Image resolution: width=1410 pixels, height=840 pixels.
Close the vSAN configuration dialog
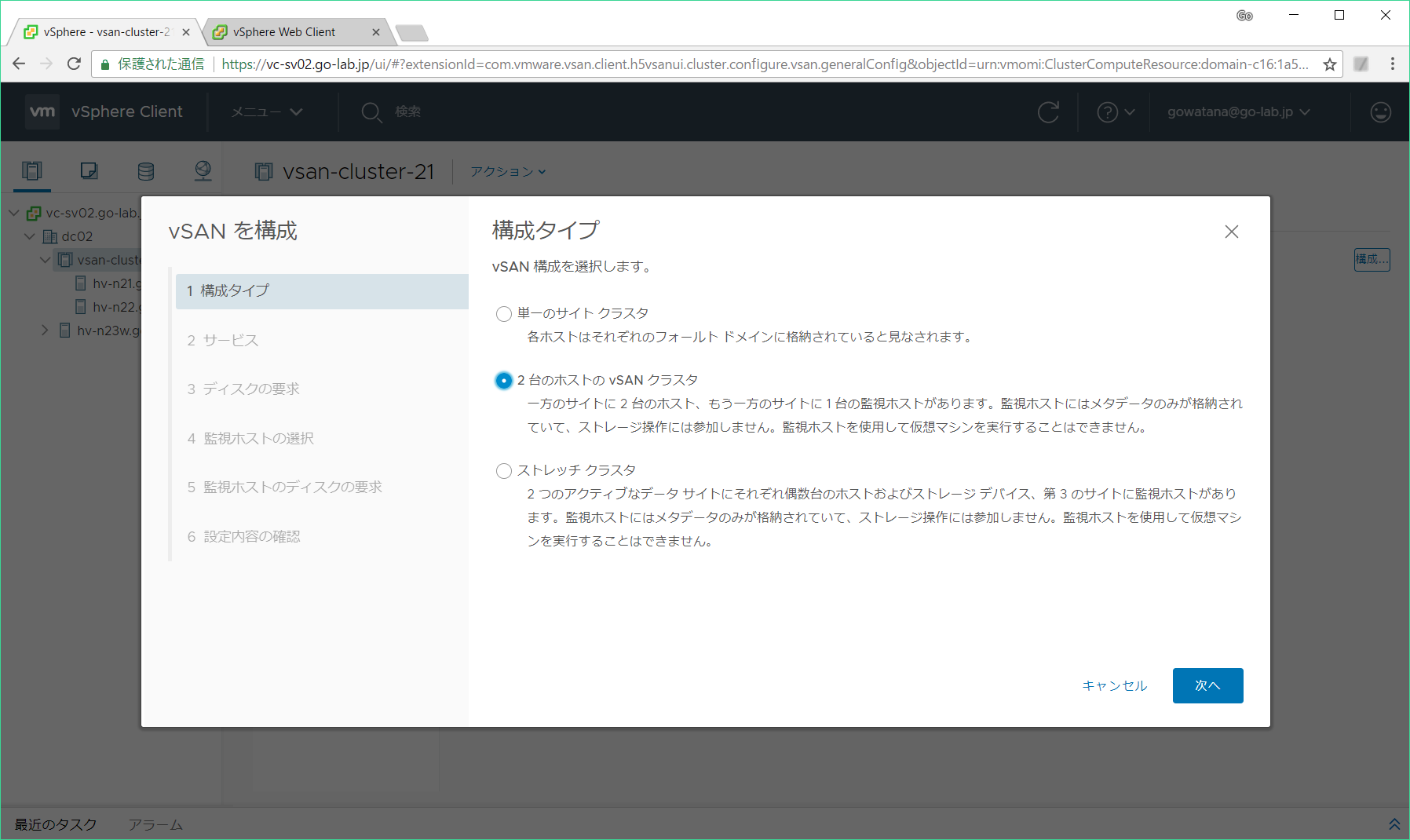pos(1231,232)
